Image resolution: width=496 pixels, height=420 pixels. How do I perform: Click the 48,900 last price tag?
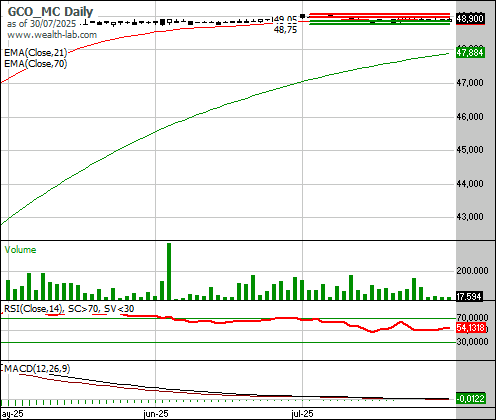tap(470, 19)
